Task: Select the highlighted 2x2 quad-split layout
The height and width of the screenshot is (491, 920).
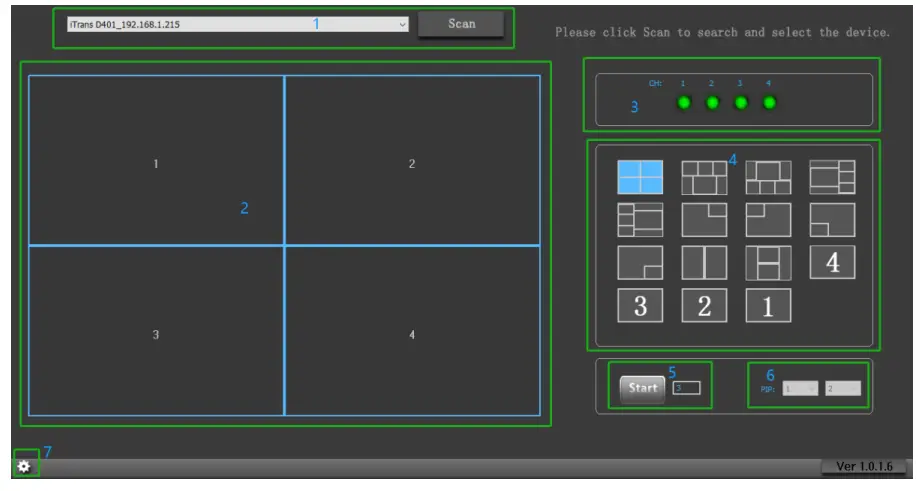Action: (640, 177)
